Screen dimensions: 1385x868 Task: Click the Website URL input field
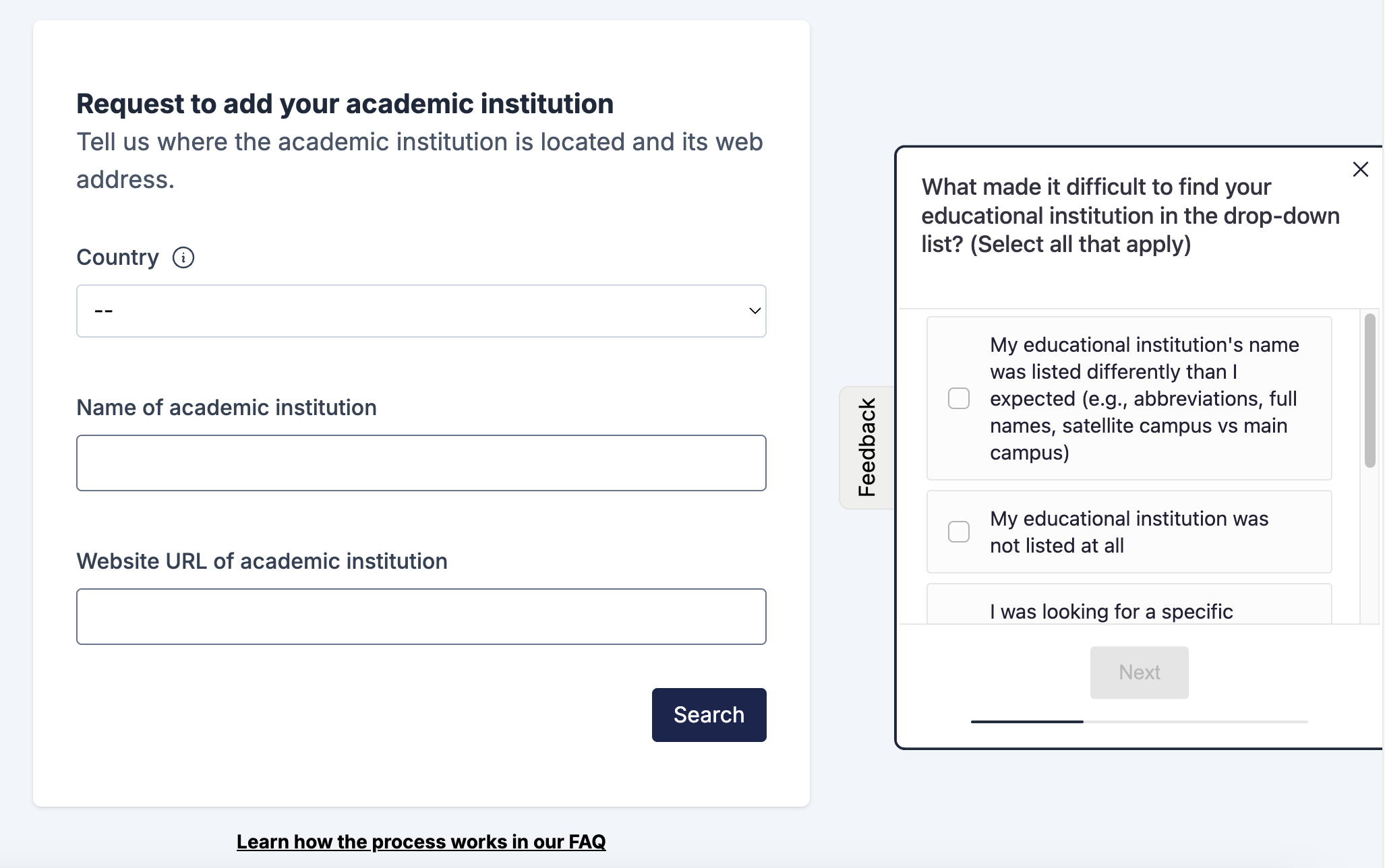pyautogui.click(x=421, y=617)
